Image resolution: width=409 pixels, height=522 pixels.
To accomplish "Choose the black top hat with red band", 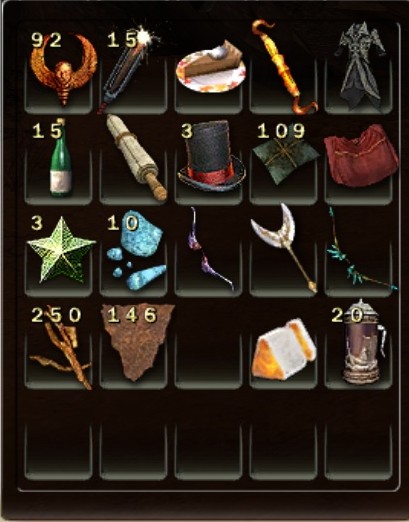I will [x=211, y=157].
